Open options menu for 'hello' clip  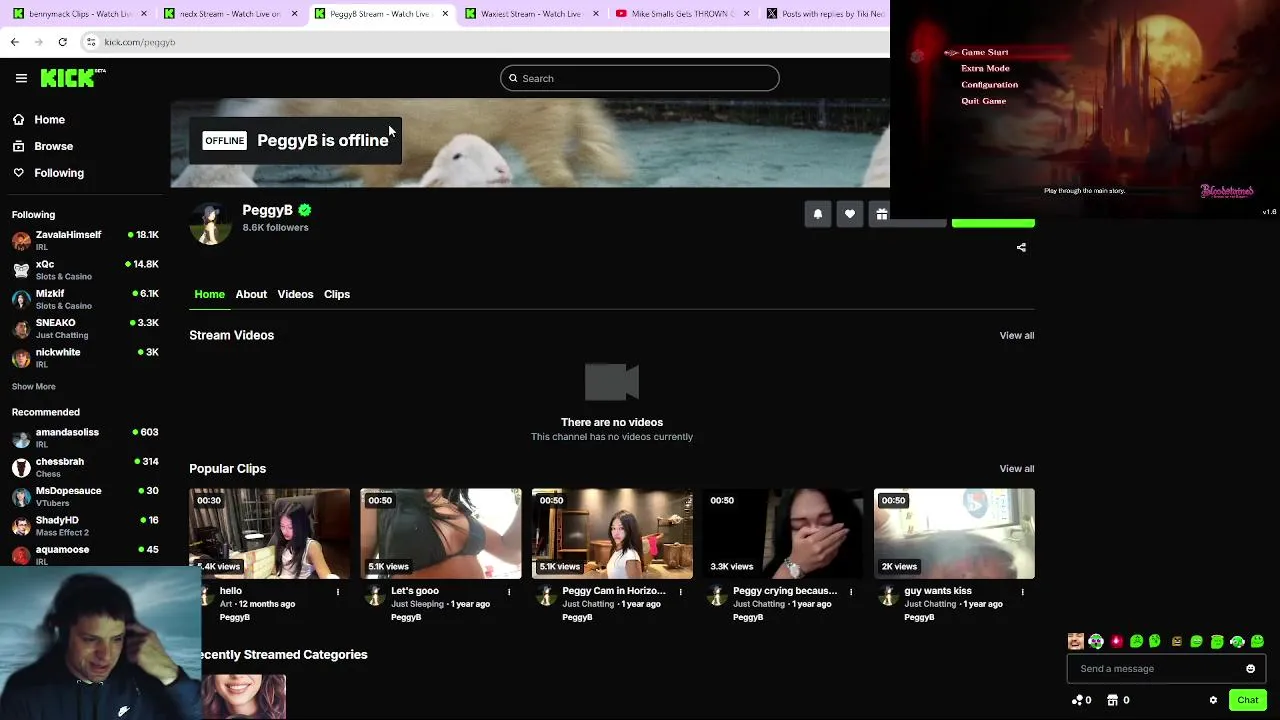coord(338,592)
